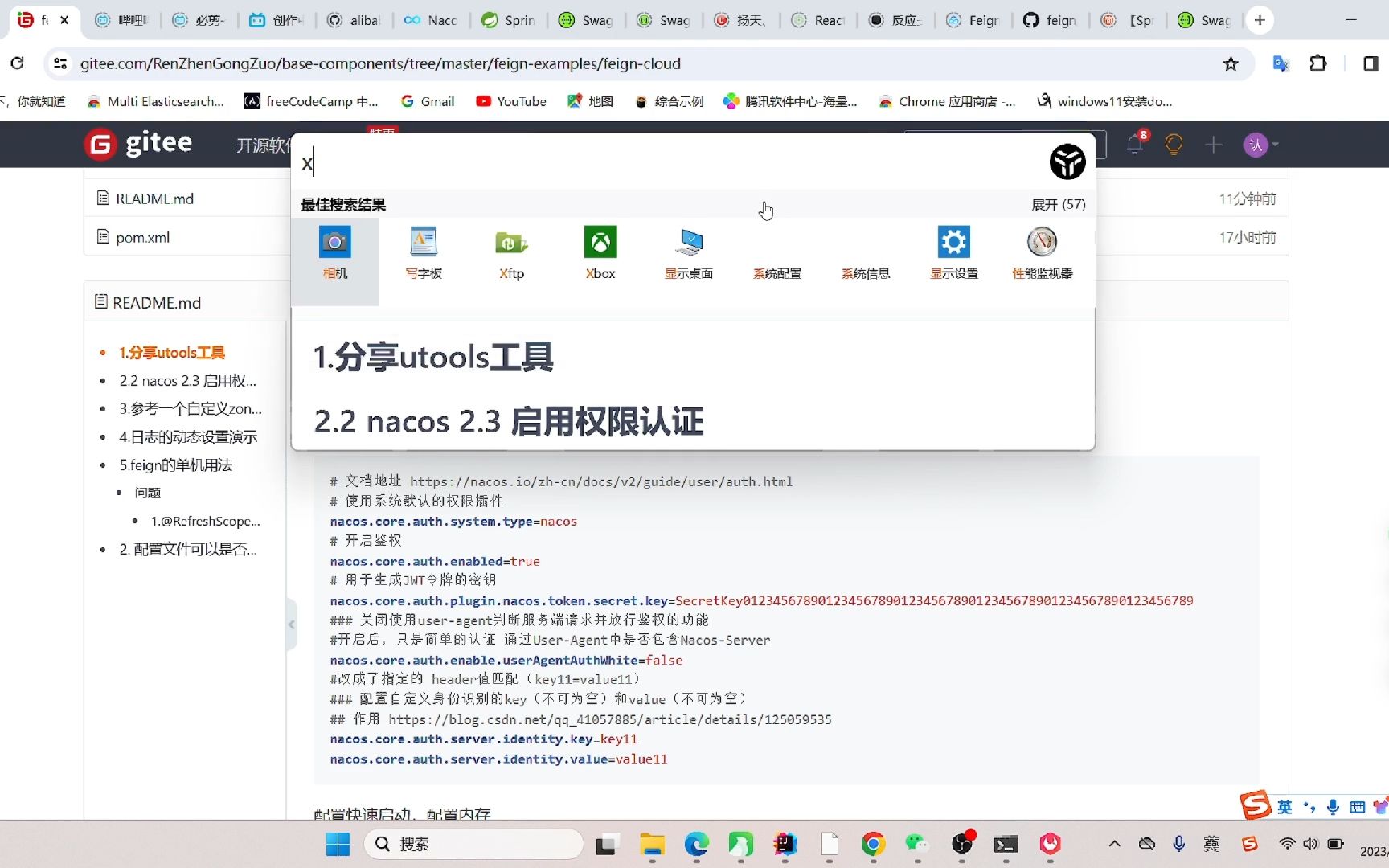The height and width of the screenshot is (868, 1389).
Task: Launch Xftp from the search results
Action: click(511, 253)
